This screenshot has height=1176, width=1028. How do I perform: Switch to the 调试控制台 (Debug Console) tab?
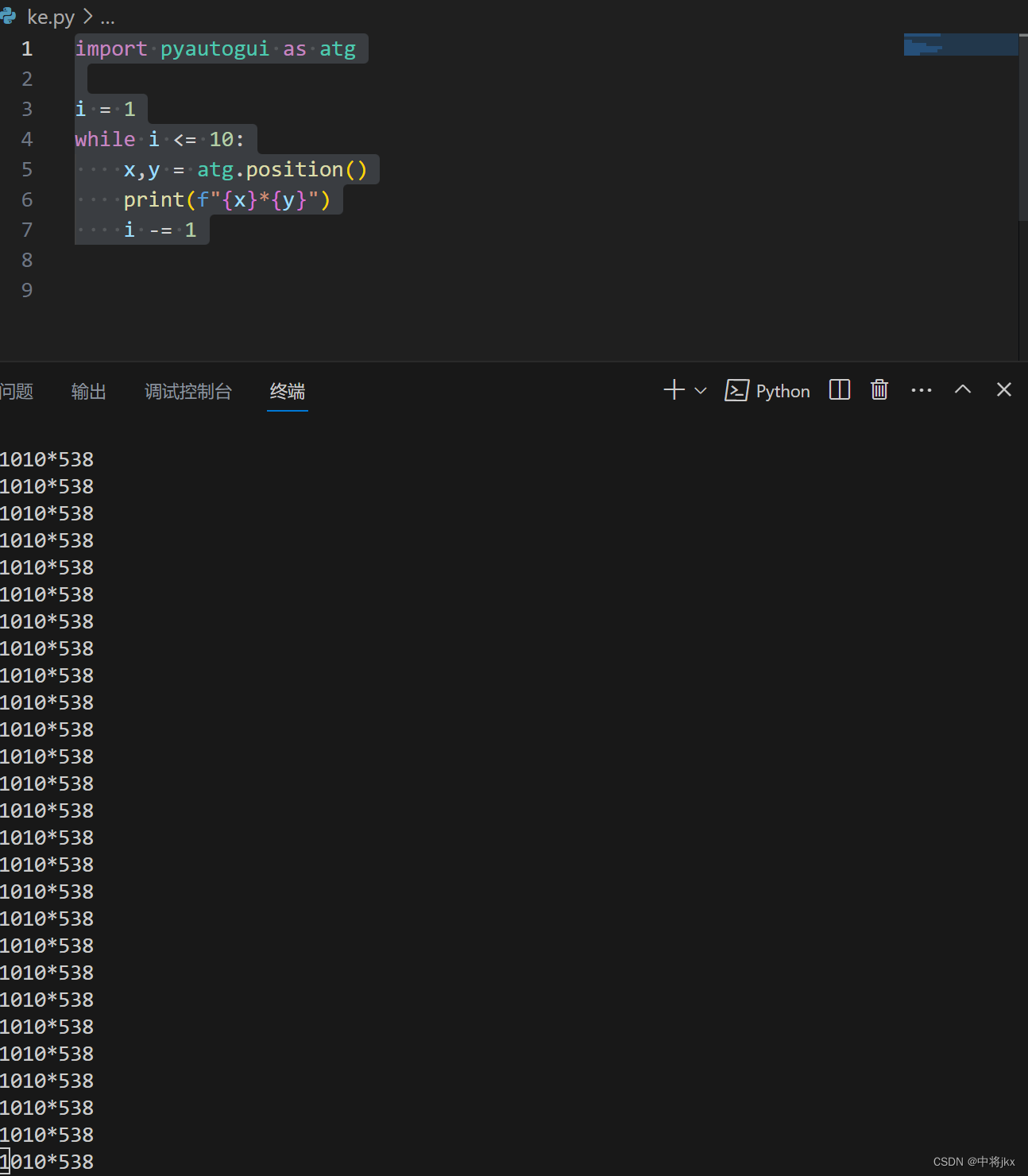188,391
